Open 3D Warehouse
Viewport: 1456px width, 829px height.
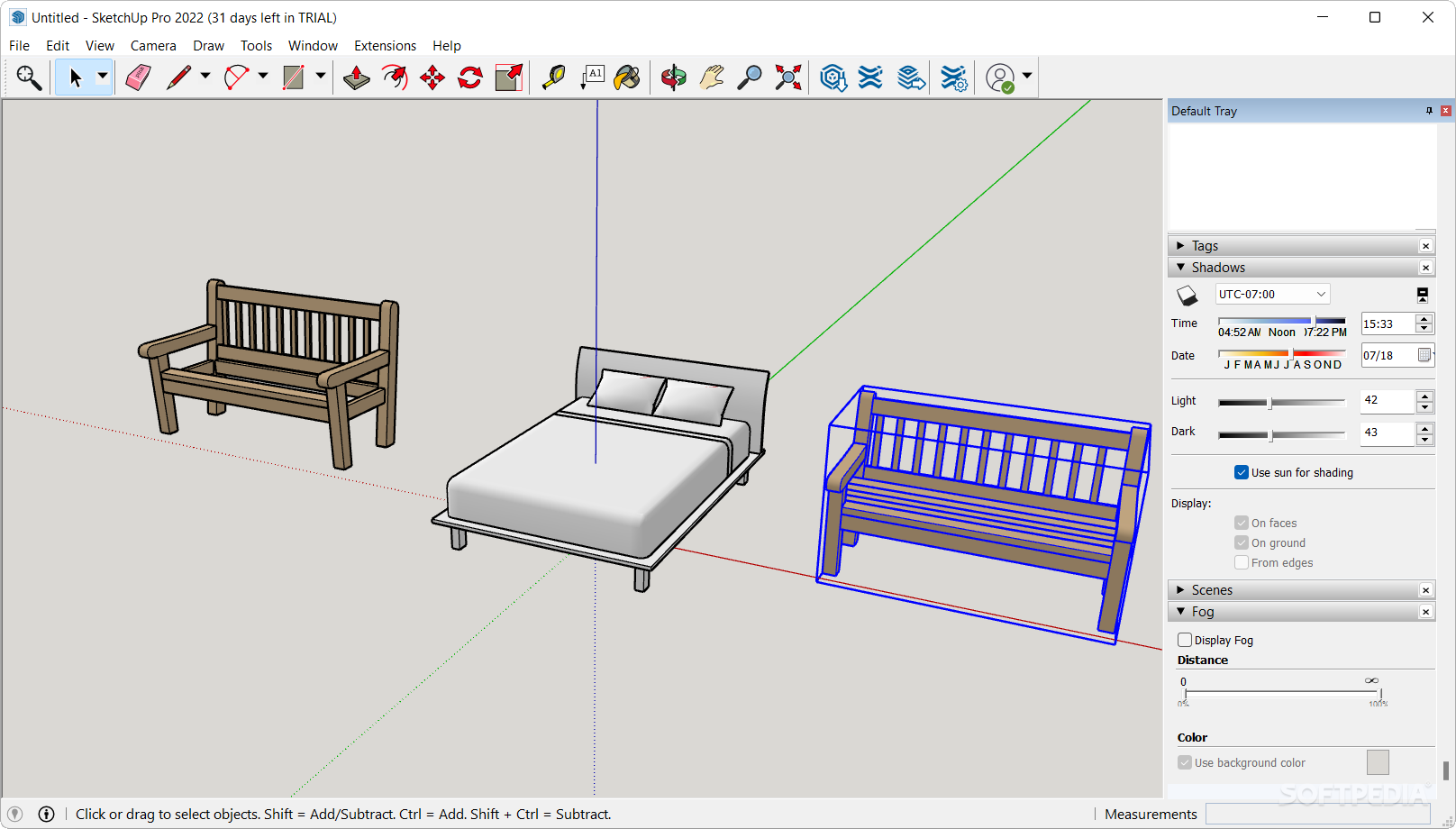coord(833,78)
